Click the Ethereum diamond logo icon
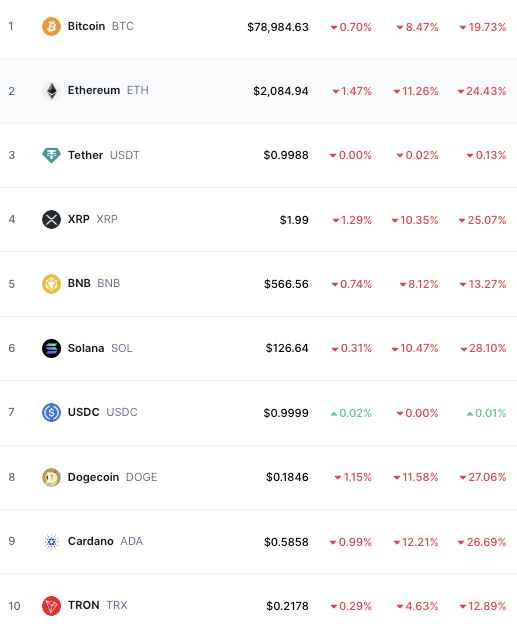 pyautogui.click(x=52, y=91)
